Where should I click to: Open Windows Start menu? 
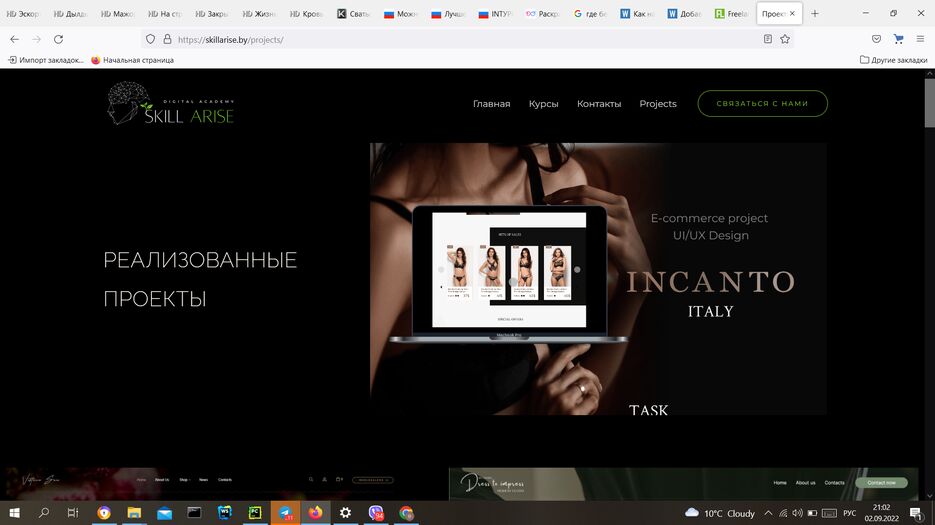(14, 513)
